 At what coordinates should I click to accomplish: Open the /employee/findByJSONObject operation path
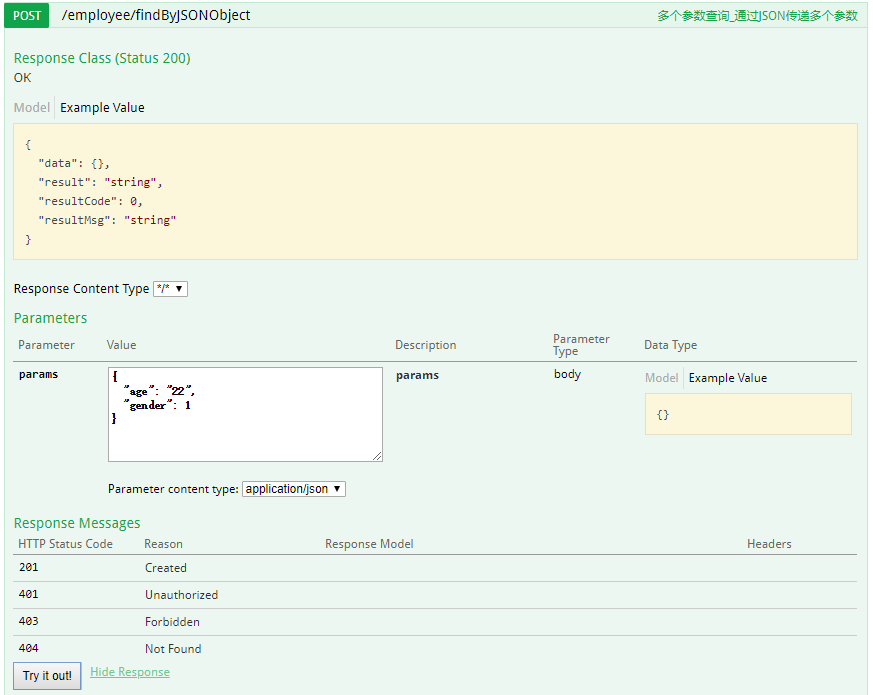coord(156,16)
